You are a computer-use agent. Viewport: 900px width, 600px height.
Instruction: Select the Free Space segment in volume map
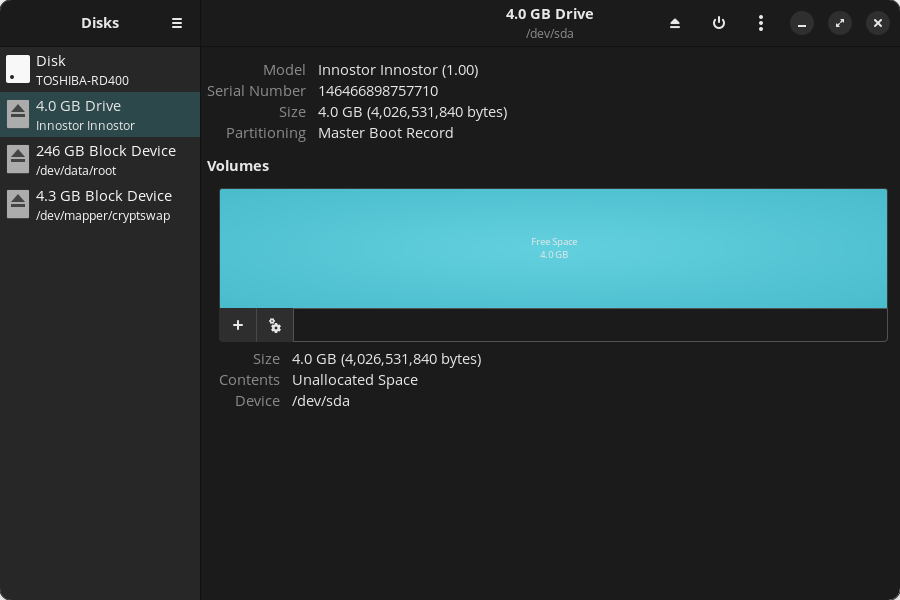(553, 247)
